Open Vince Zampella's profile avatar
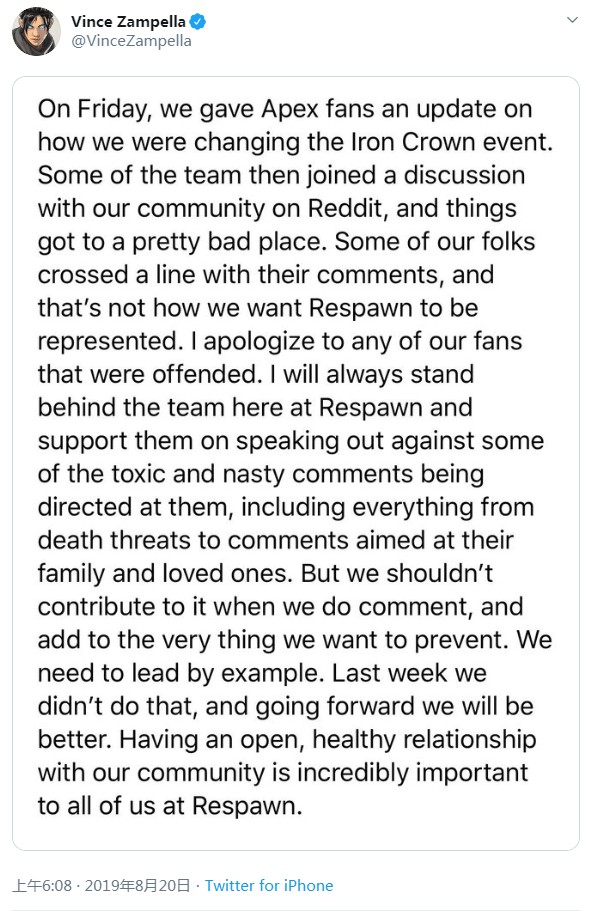 click(37, 31)
